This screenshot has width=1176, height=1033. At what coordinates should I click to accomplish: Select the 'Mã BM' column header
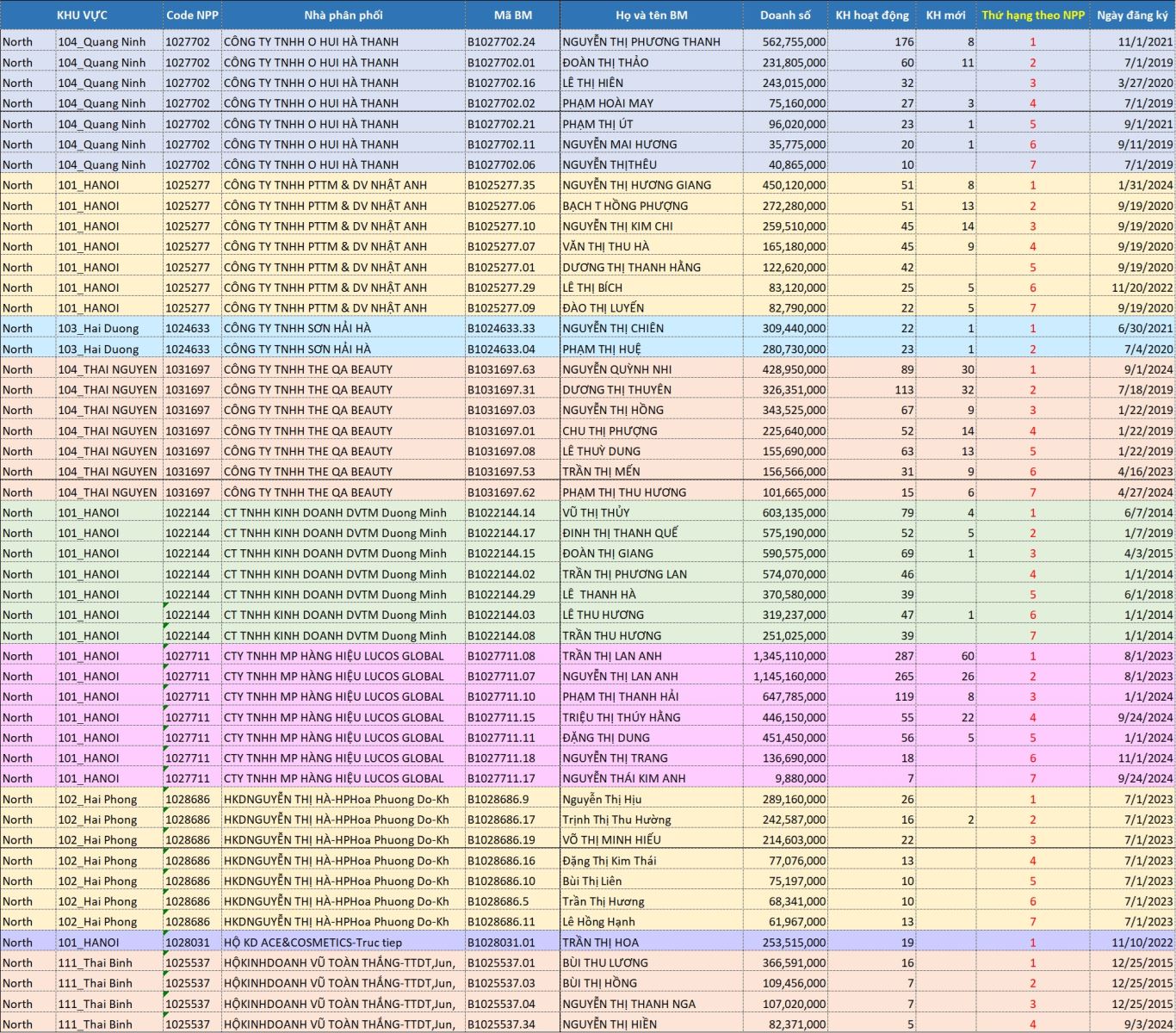513,15
